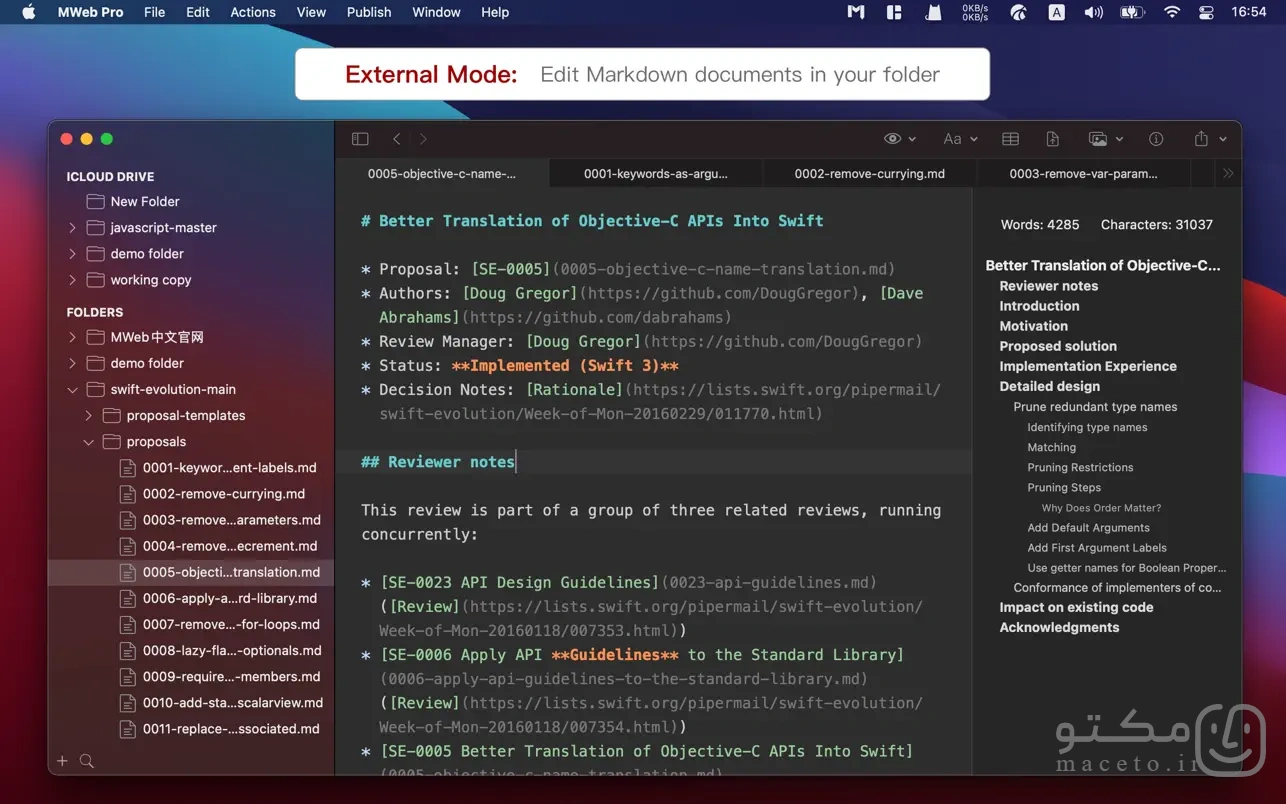Jump to Acknowledgments in outline

tap(1059, 628)
